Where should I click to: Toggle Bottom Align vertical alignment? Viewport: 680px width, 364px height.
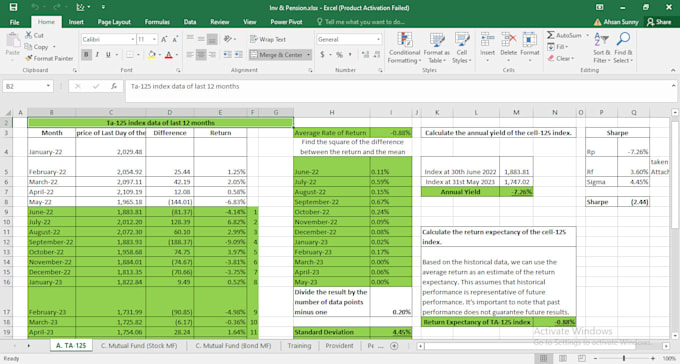point(212,39)
